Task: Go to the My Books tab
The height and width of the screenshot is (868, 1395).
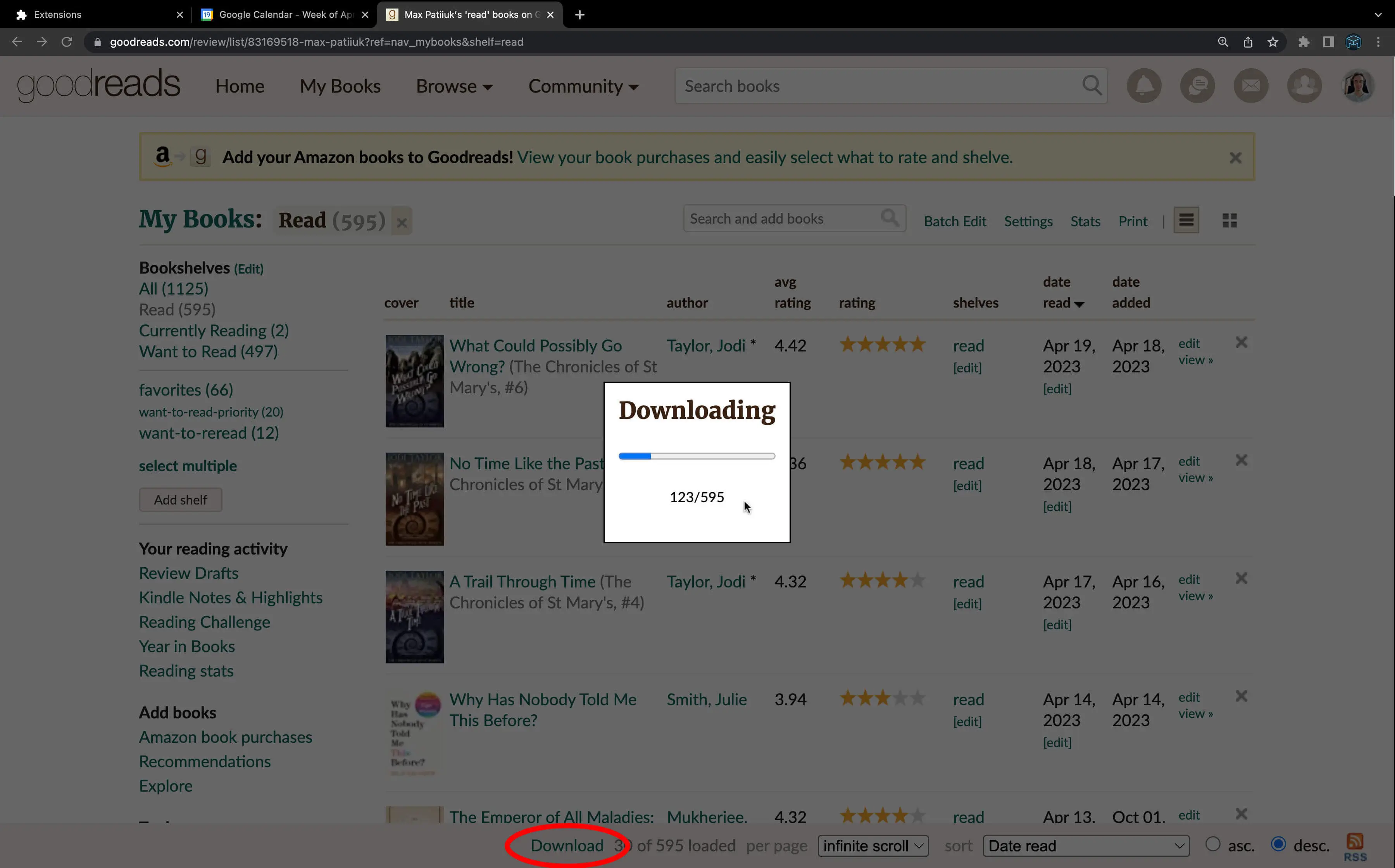Action: [x=340, y=86]
